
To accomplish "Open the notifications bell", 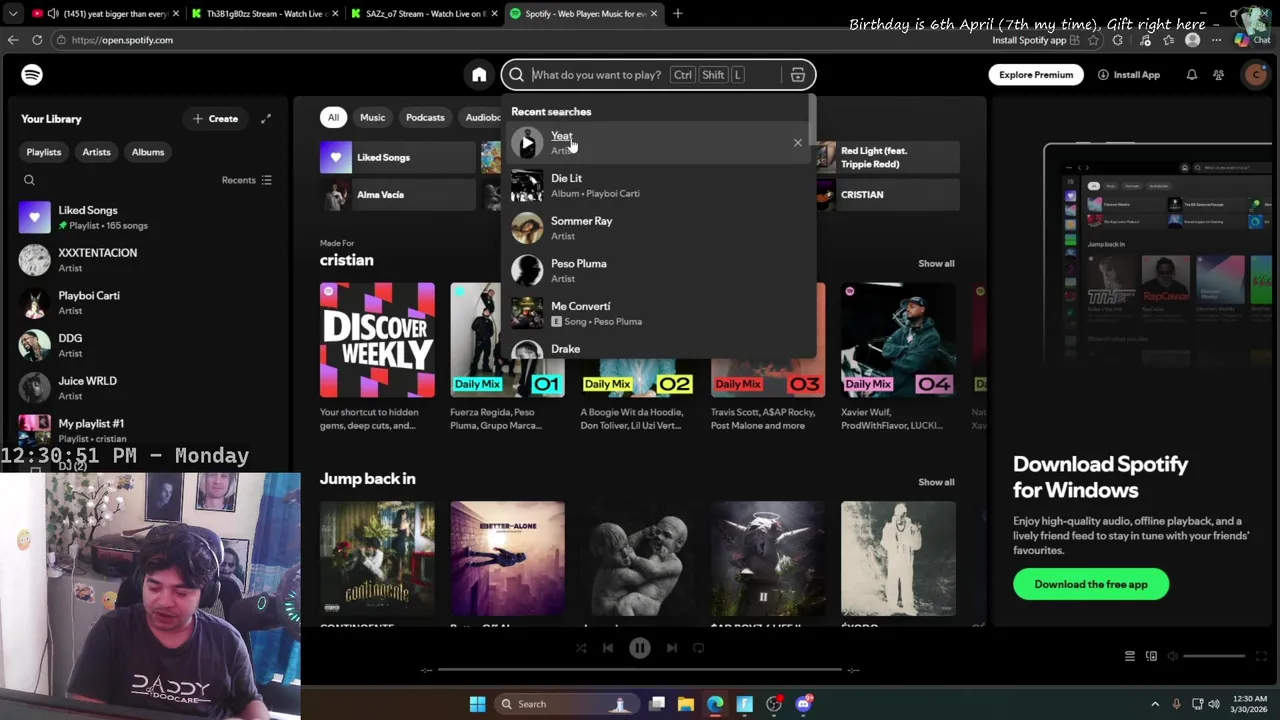I will 1192,75.
